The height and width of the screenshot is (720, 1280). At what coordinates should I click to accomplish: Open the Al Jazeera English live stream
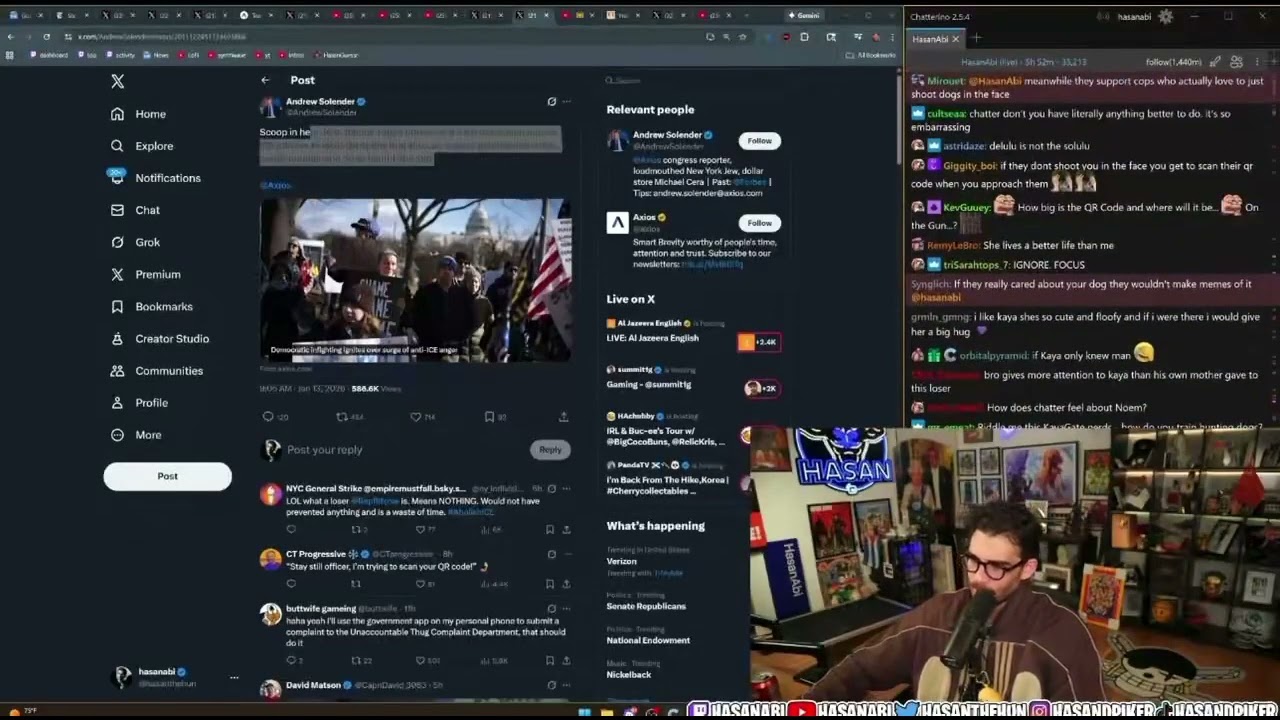[x=692, y=333]
